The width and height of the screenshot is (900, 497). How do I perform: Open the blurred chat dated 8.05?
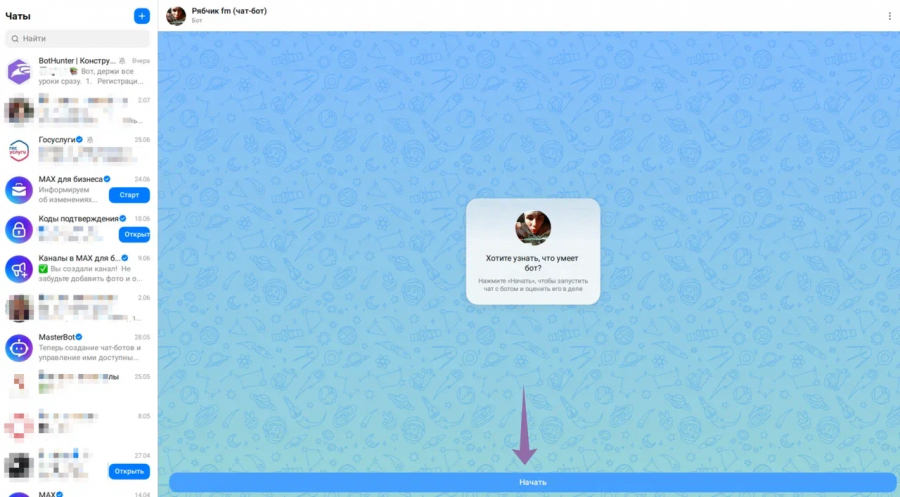coord(79,427)
